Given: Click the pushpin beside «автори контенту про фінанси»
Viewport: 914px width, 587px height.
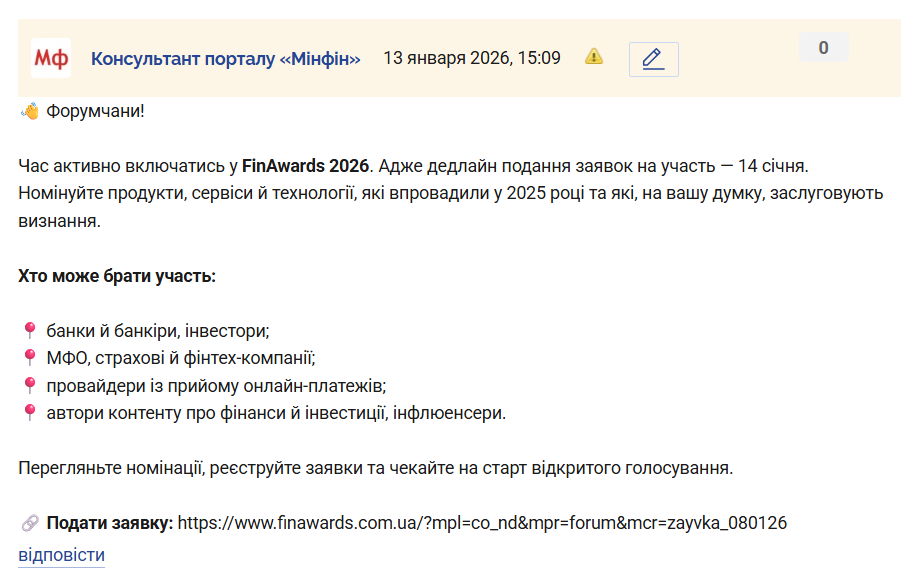Looking at the screenshot, I should point(29,412).
